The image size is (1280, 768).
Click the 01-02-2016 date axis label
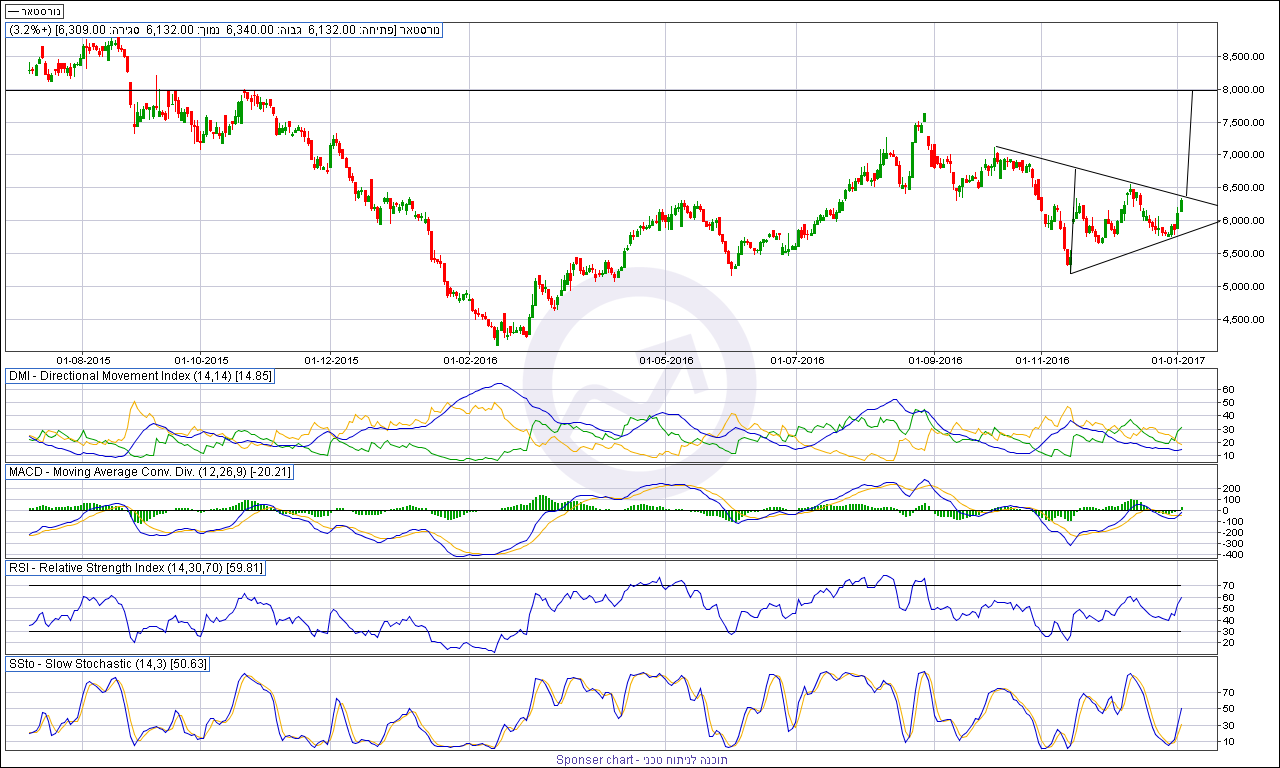pyautogui.click(x=470, y=359)
